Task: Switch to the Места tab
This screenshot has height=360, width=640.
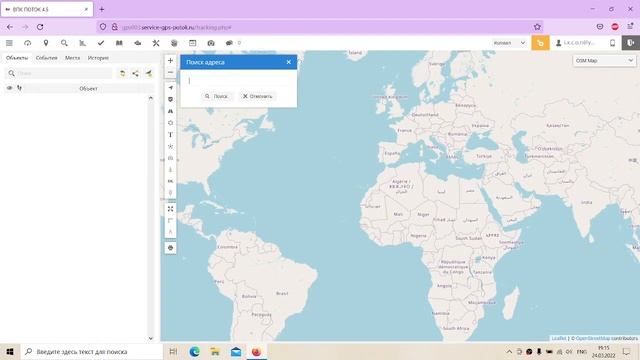Action: [x=73, y=58]
